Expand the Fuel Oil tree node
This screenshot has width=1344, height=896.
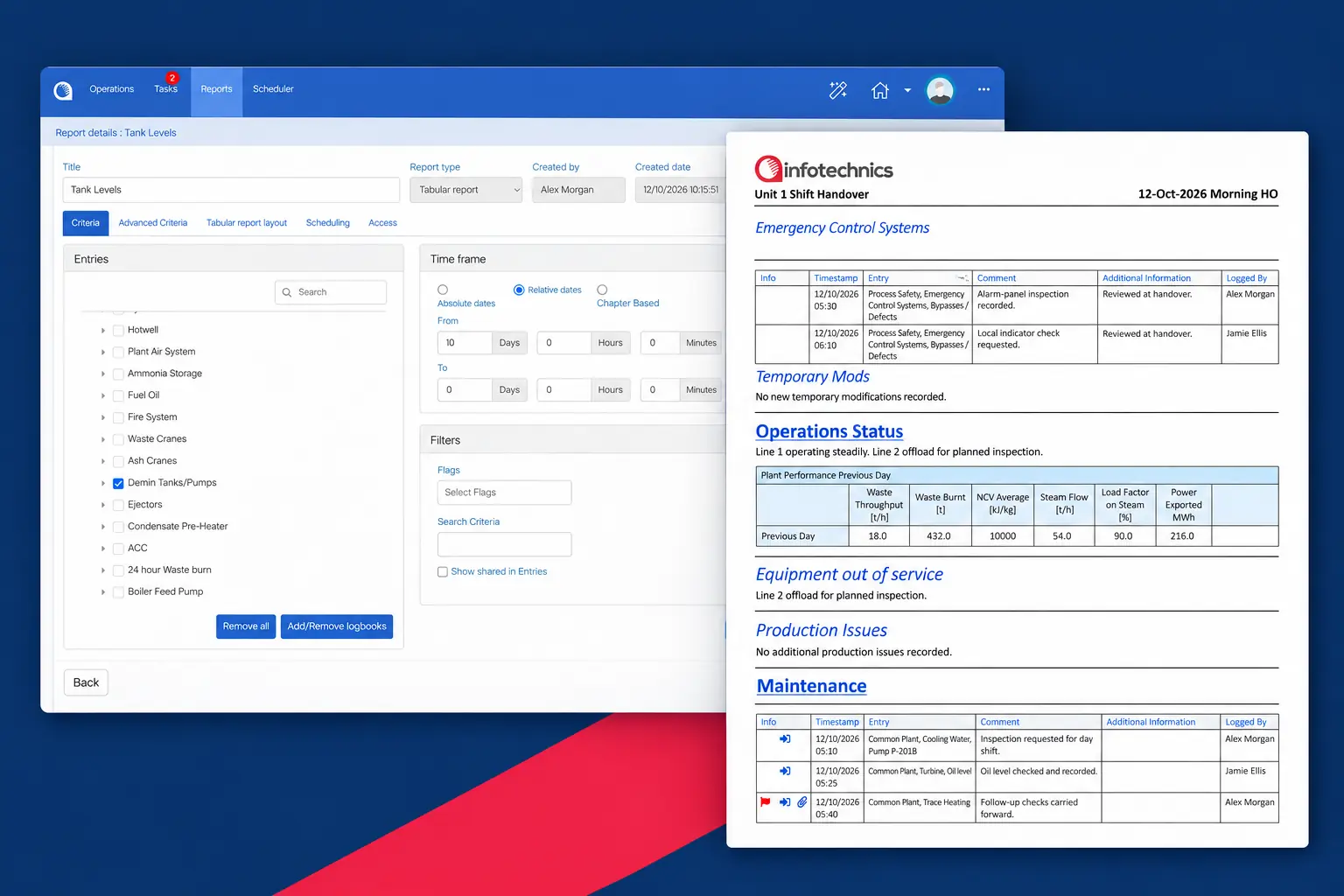[x=103, y=396]
